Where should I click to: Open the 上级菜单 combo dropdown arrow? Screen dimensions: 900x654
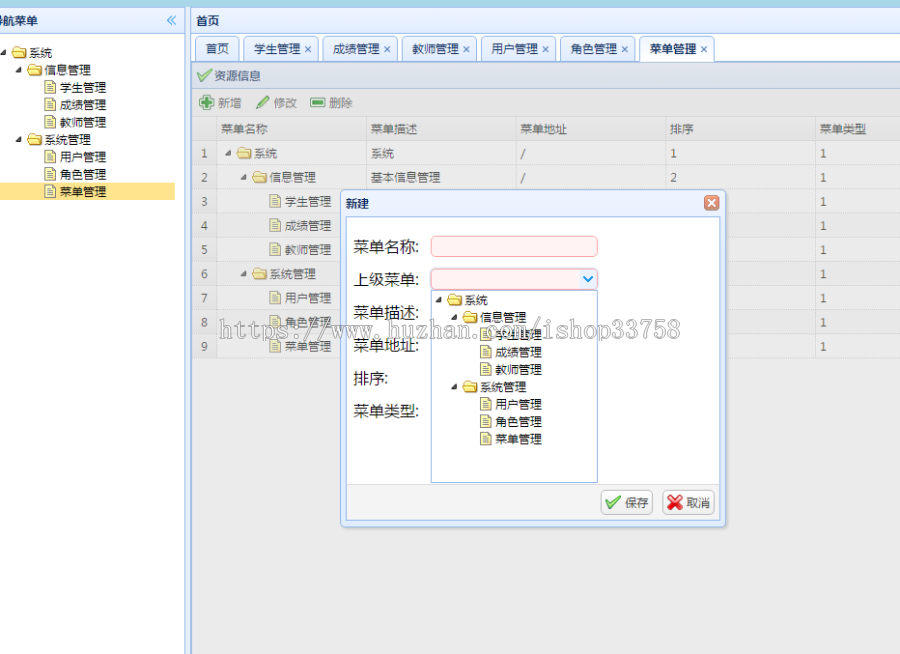tap(588, 279)
